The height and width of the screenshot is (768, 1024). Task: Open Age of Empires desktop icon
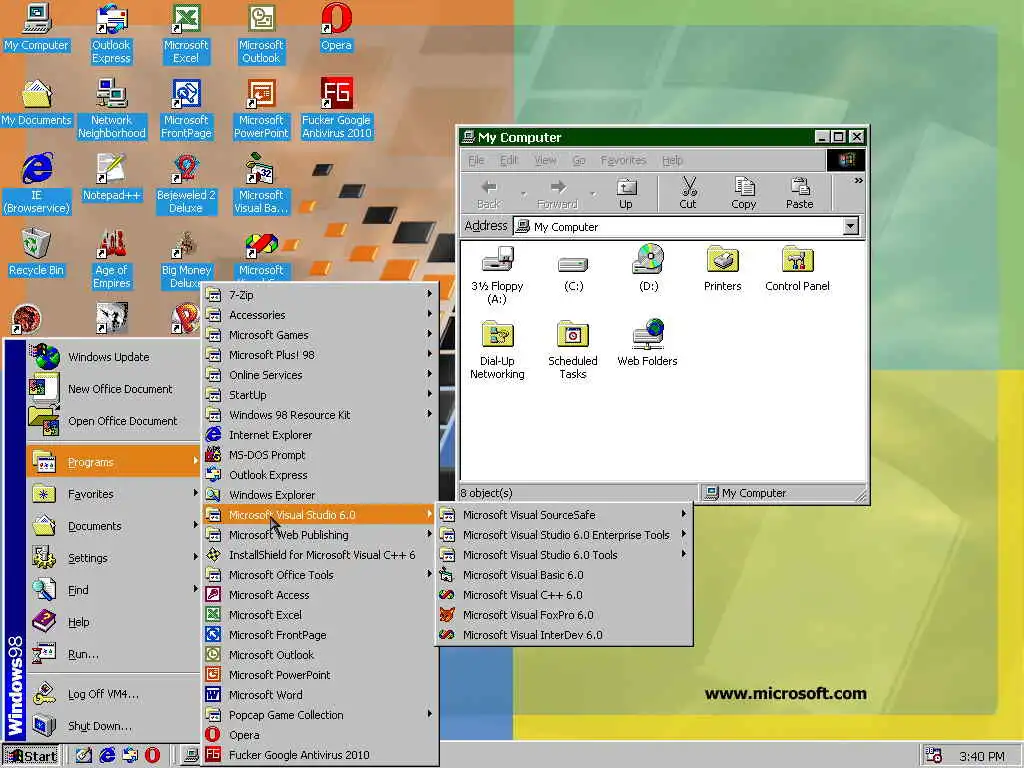(x=112, y=259)
